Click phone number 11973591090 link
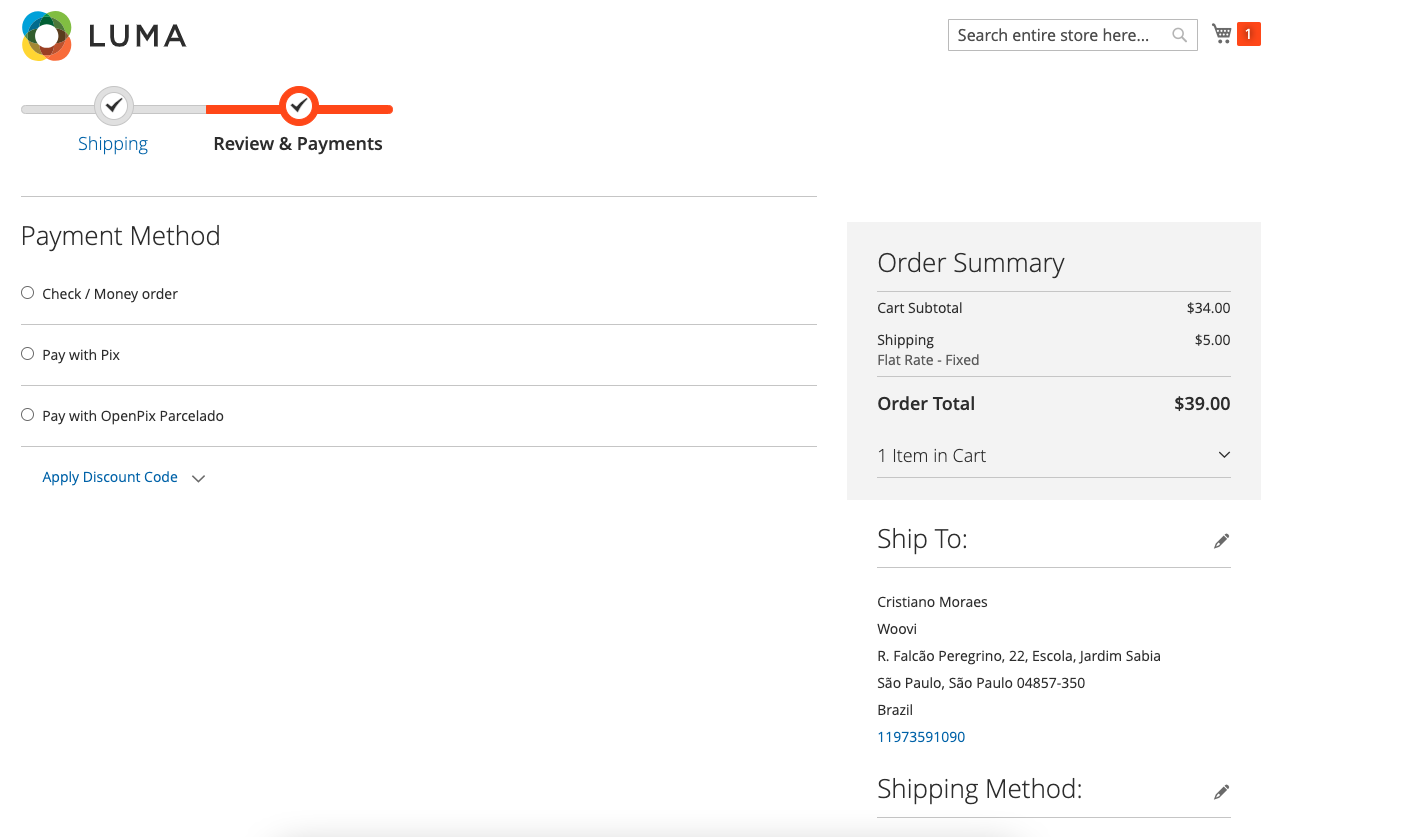1406x837 pixels. point(921,737)
